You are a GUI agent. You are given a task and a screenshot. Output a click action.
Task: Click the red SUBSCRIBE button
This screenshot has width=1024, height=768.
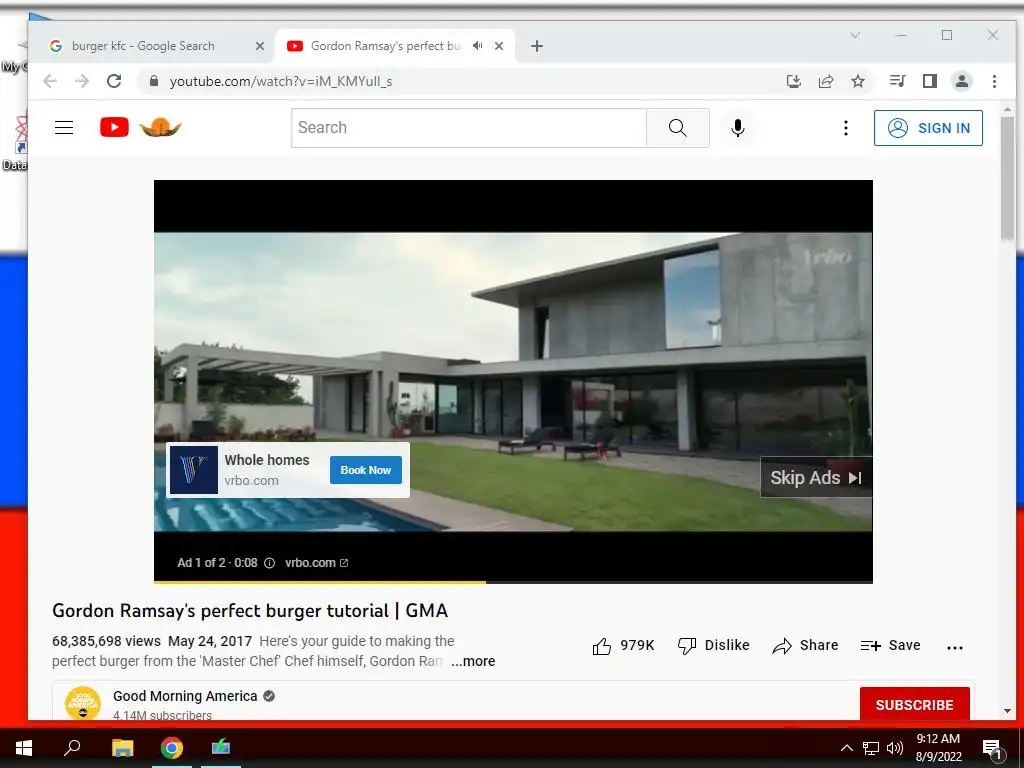[x=914, y=705]
